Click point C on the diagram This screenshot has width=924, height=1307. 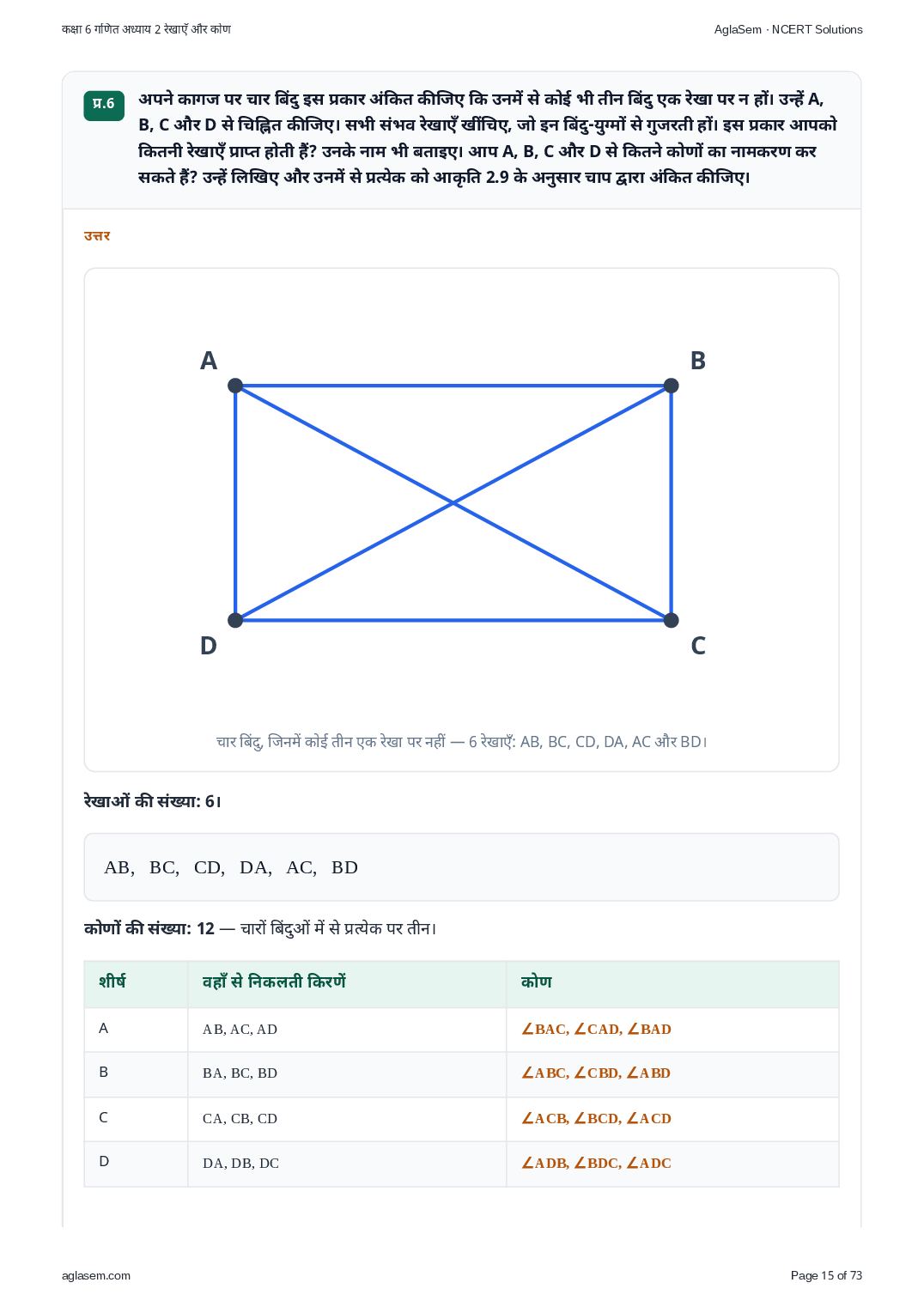pos(672,620)
